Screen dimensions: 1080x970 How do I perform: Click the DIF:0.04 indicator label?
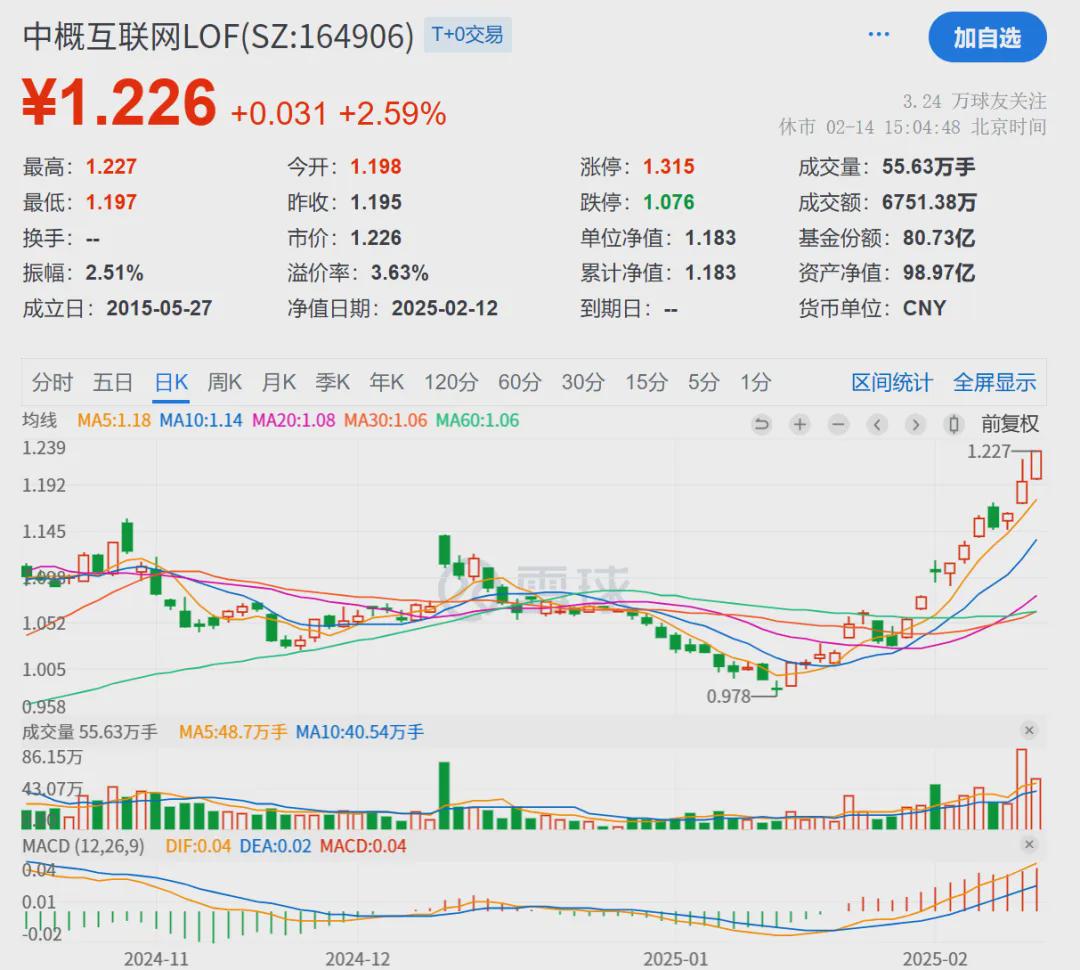click(198, 846)
